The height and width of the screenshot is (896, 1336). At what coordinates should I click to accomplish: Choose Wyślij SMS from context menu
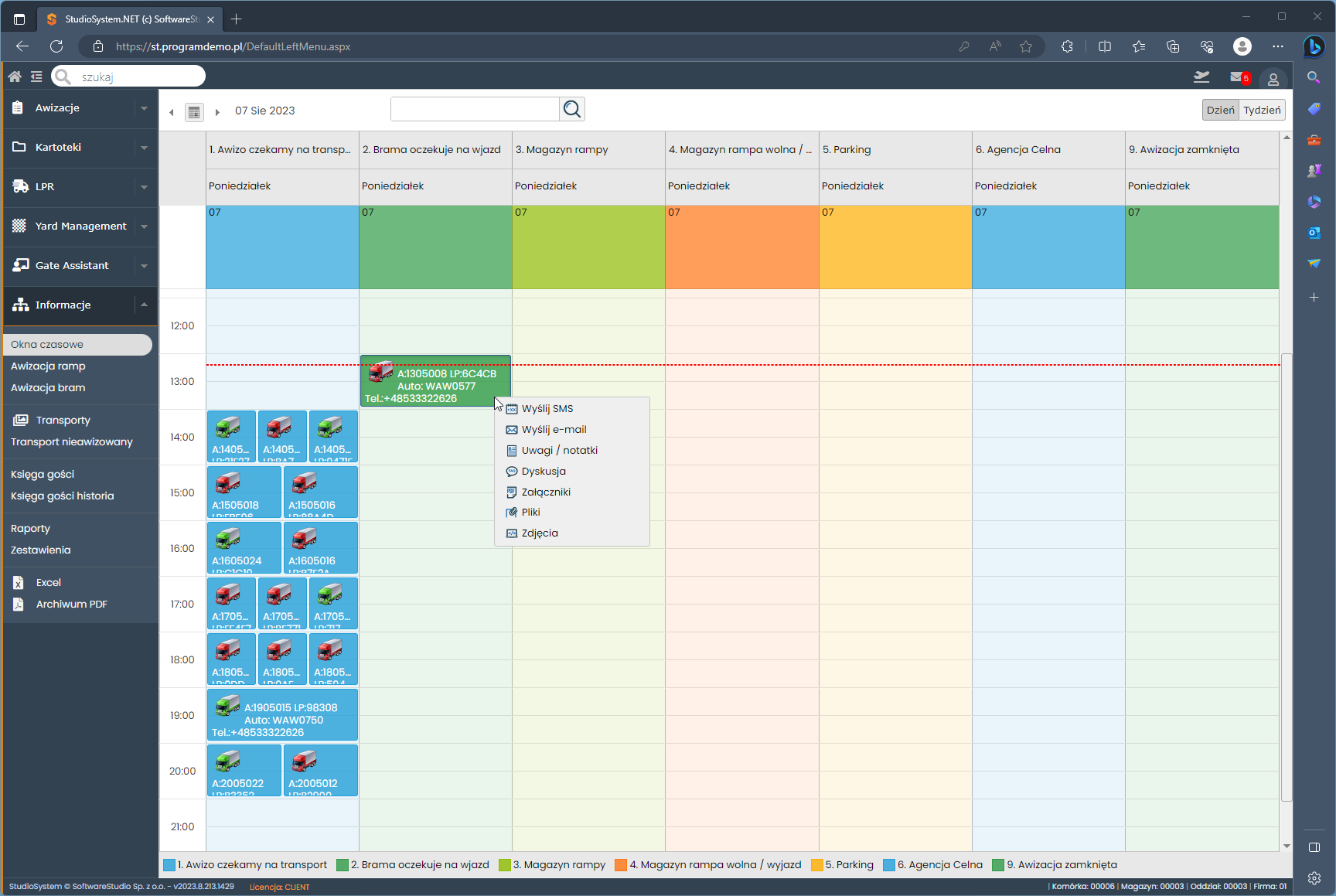pyautogui.click(x=547, y=409)
